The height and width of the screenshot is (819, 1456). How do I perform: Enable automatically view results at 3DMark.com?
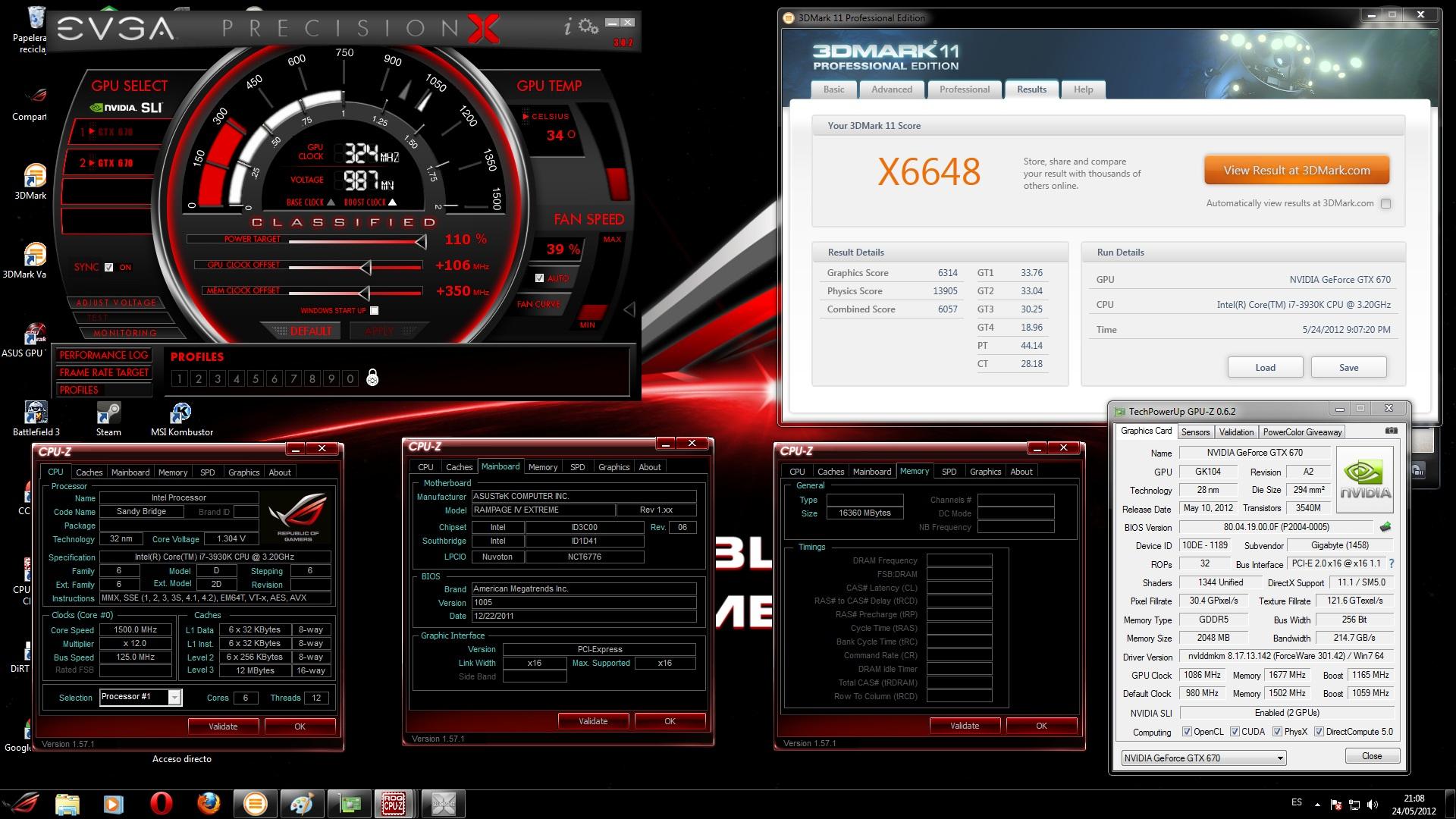(x=1385, y=203)
